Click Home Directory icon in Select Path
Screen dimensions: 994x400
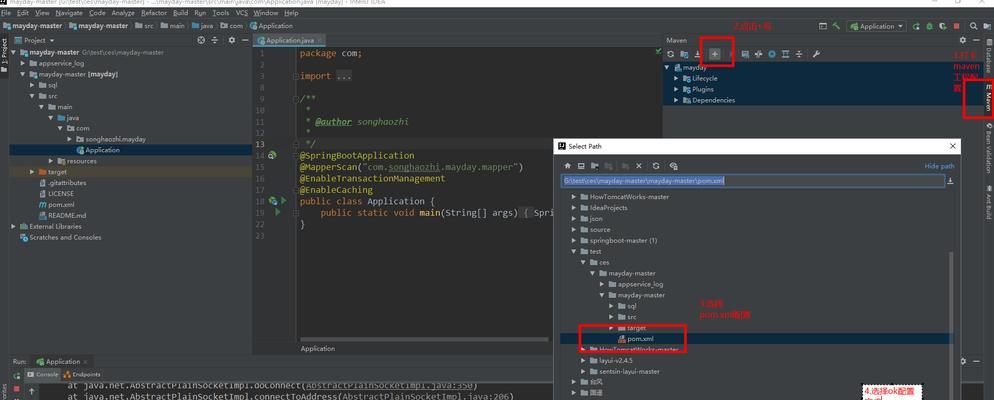pyautogui.click(x=567, y=165)
